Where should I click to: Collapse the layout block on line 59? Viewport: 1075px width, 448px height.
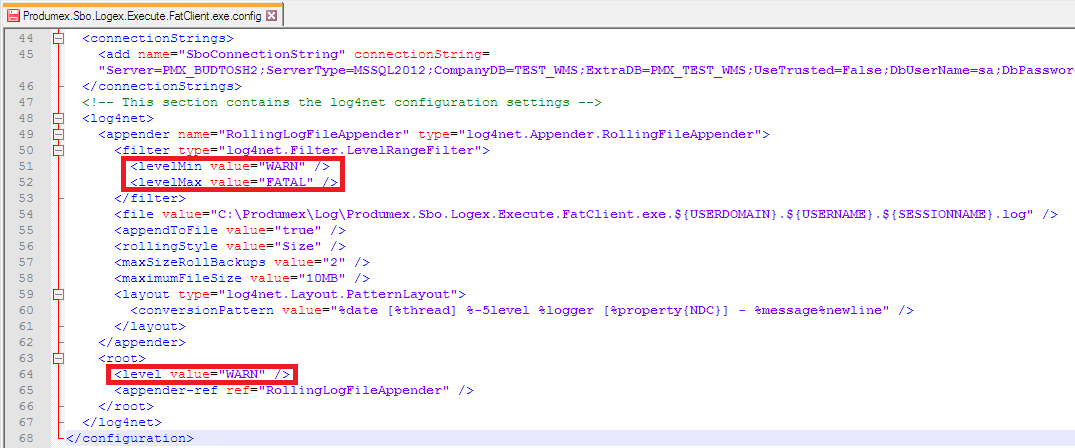click(58, 294)
